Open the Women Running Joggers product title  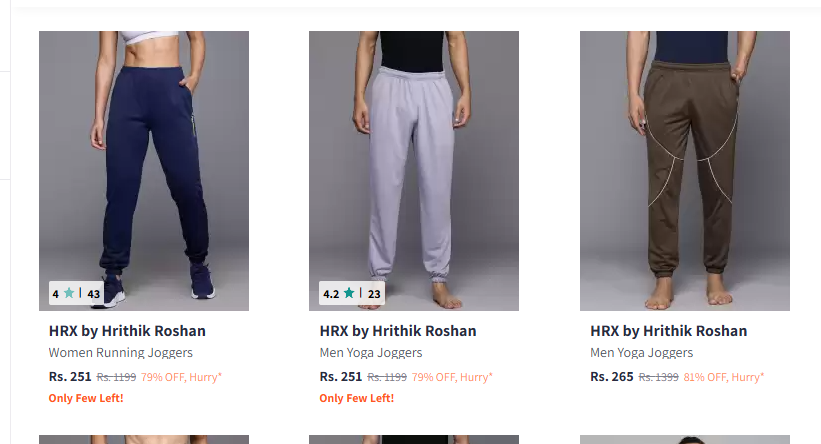(x=121, y=353)
